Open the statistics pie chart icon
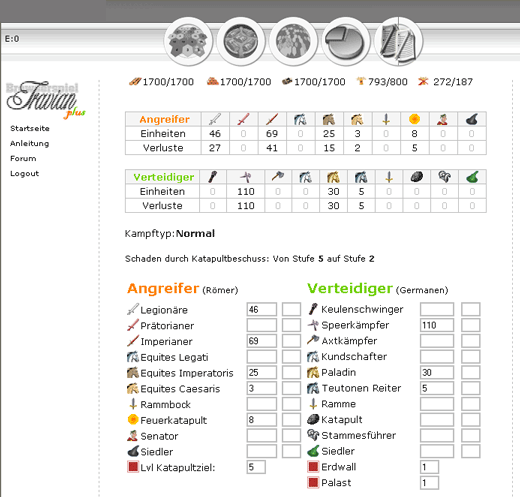520x497 pixels. (346, 42)
